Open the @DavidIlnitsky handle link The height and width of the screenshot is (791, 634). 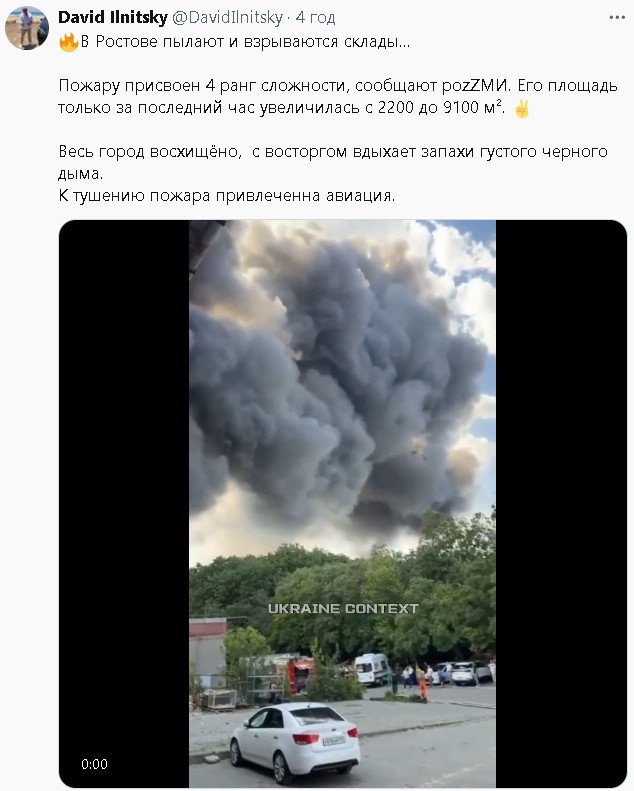click(227, 18)
